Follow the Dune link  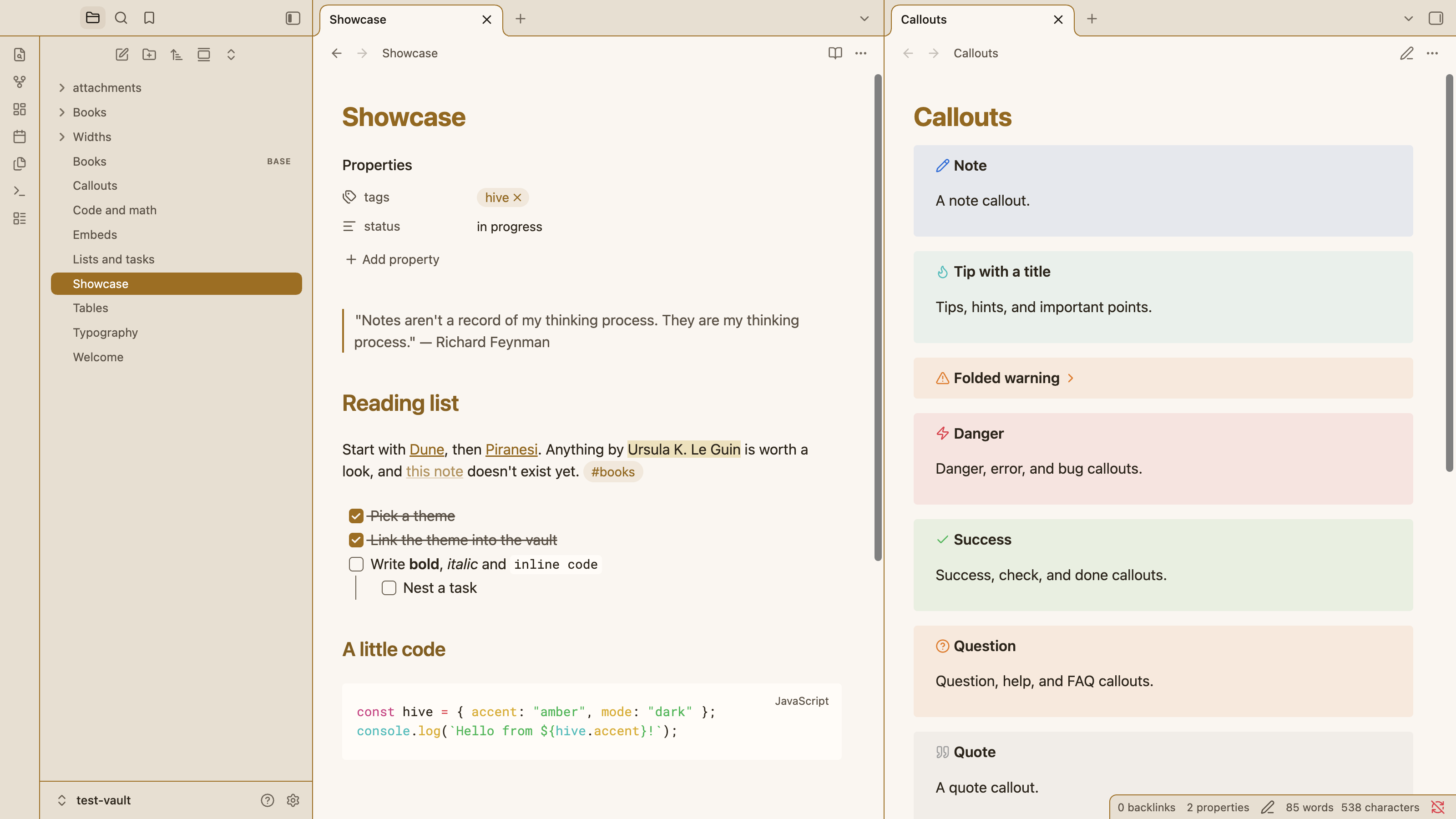point(427,450)
